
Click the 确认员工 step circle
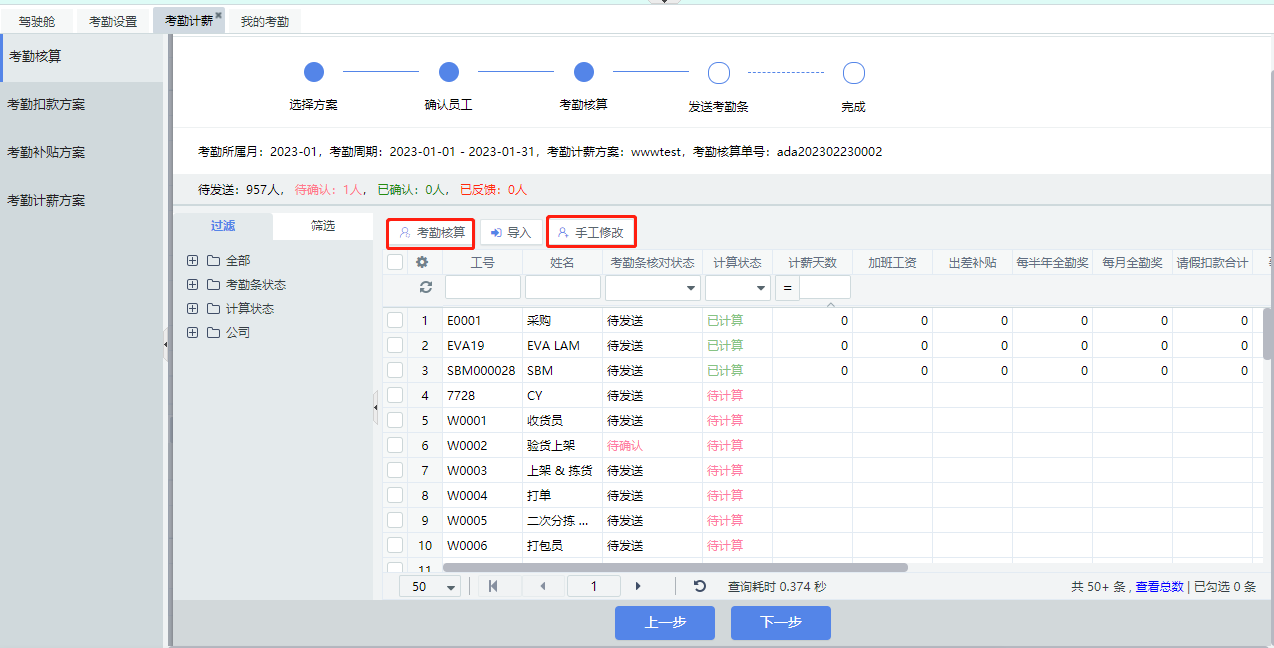point(449,72)
